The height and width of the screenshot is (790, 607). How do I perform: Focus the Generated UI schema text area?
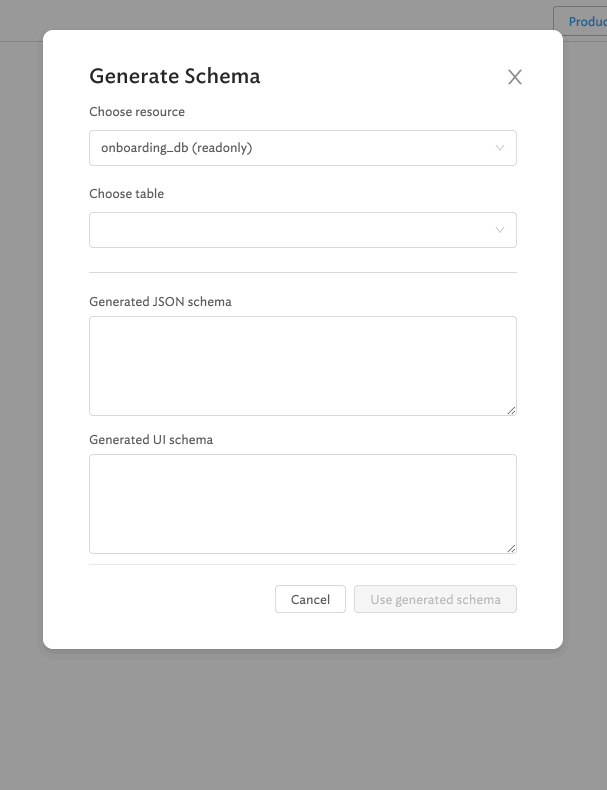[302, 503]
